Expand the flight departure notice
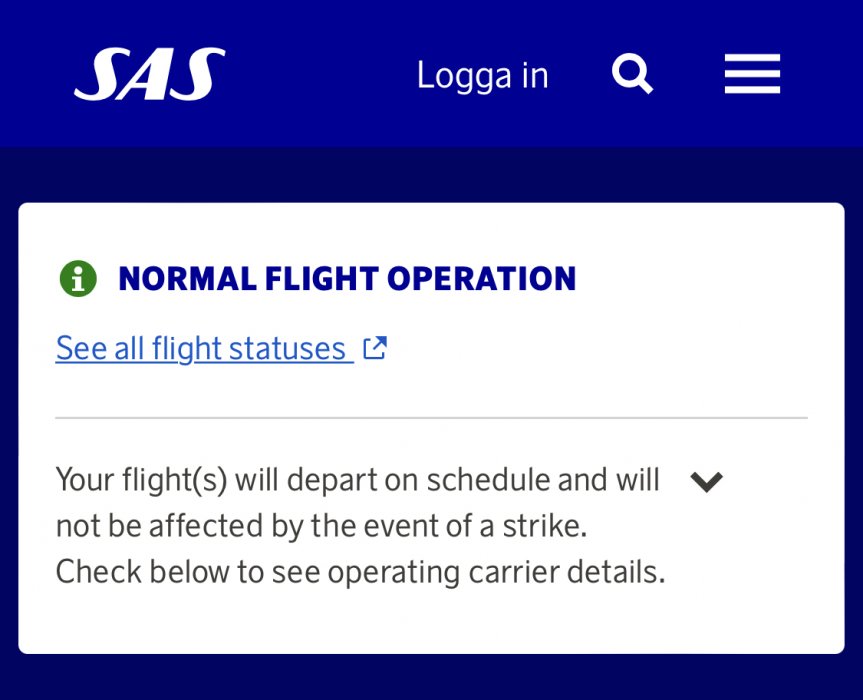 [707, 482]
